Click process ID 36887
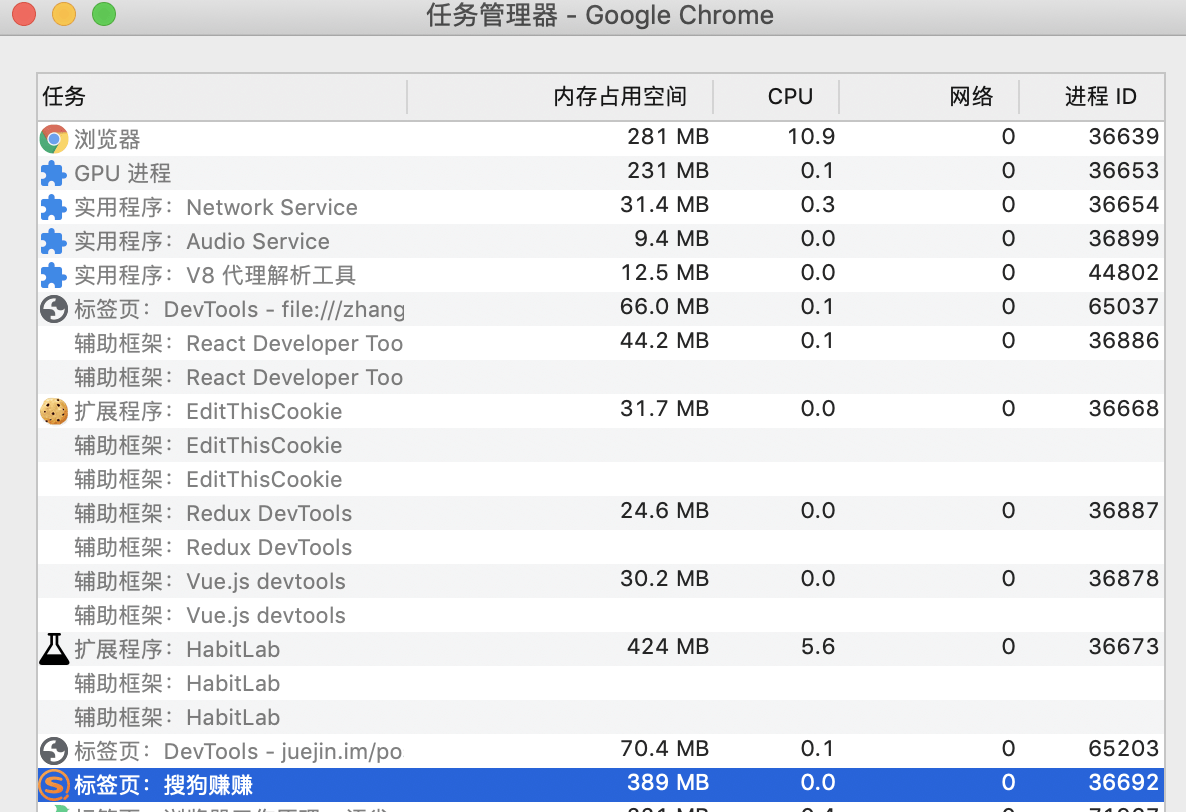This screenshot has height=812, width=1186. coord(1123,511)
